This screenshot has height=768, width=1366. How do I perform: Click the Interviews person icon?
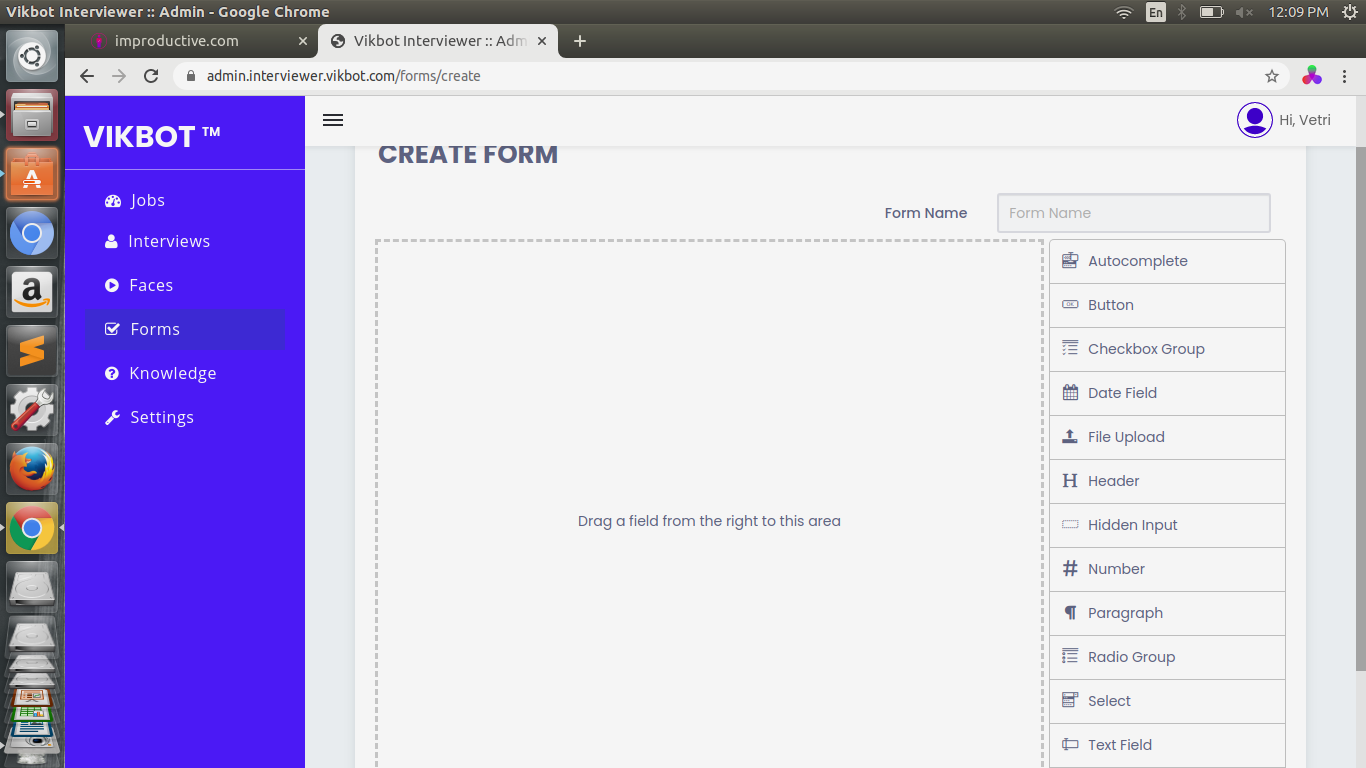[x=112, y=242]
